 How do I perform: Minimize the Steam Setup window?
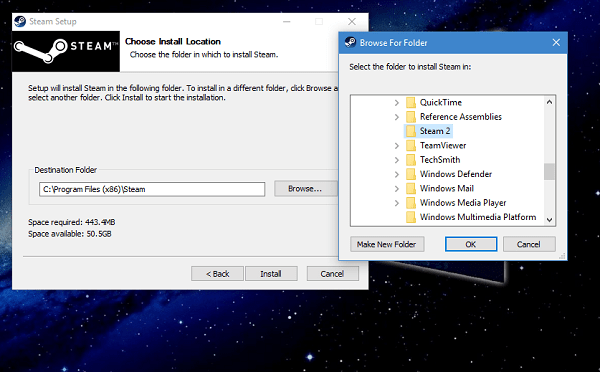click(287, 21)
